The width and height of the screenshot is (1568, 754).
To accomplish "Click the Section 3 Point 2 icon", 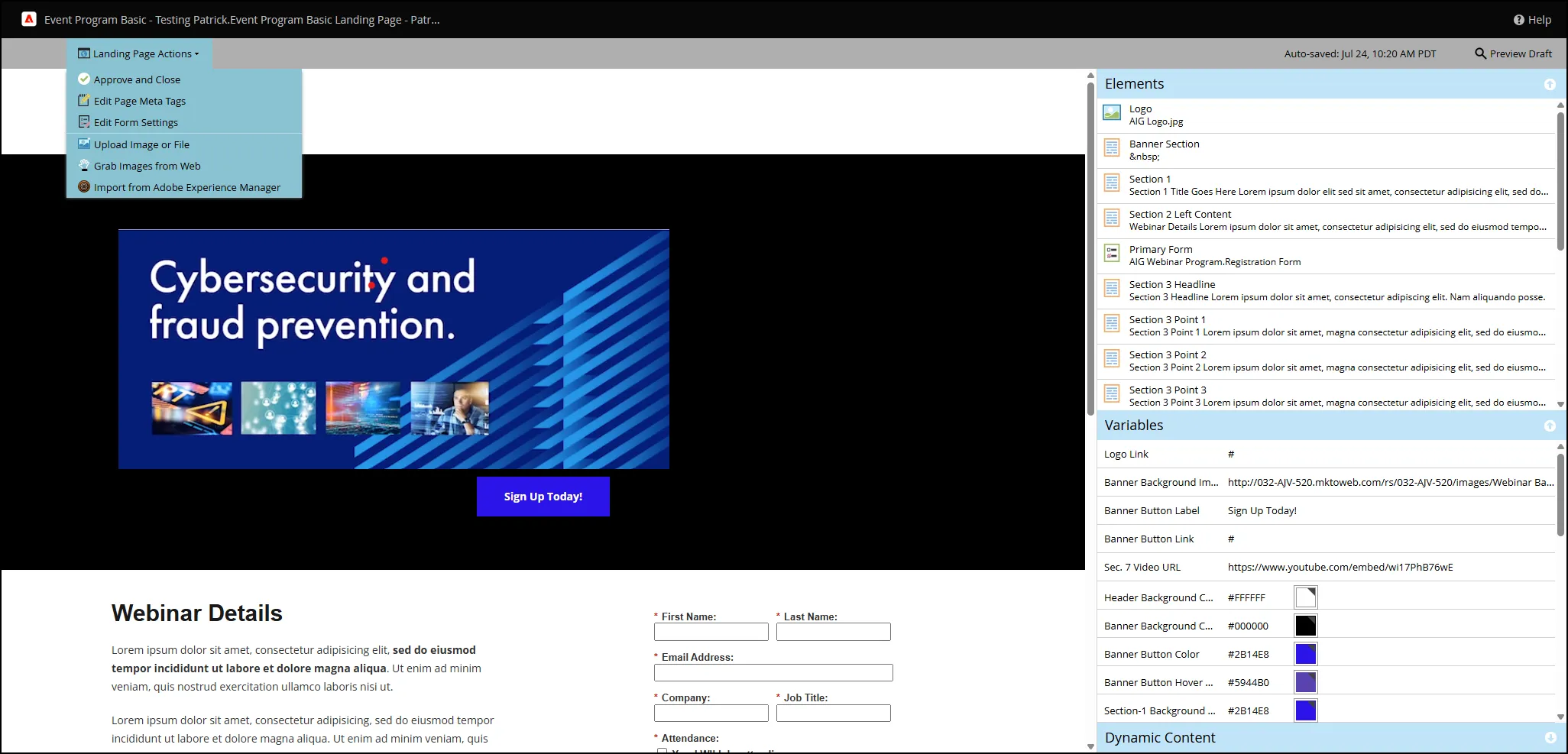I will point(1112,359).
